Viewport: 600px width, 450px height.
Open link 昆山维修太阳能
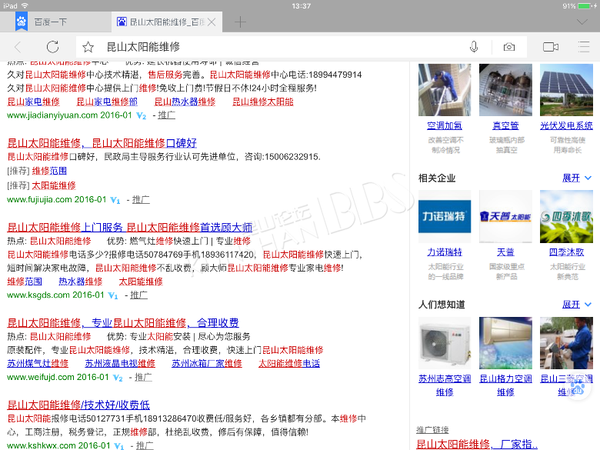coord(263,102)
